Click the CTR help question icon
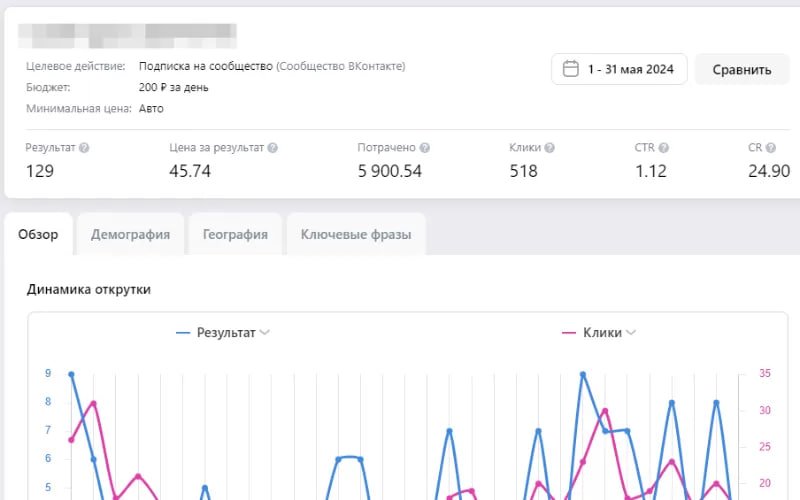 (x=664, y=148)
